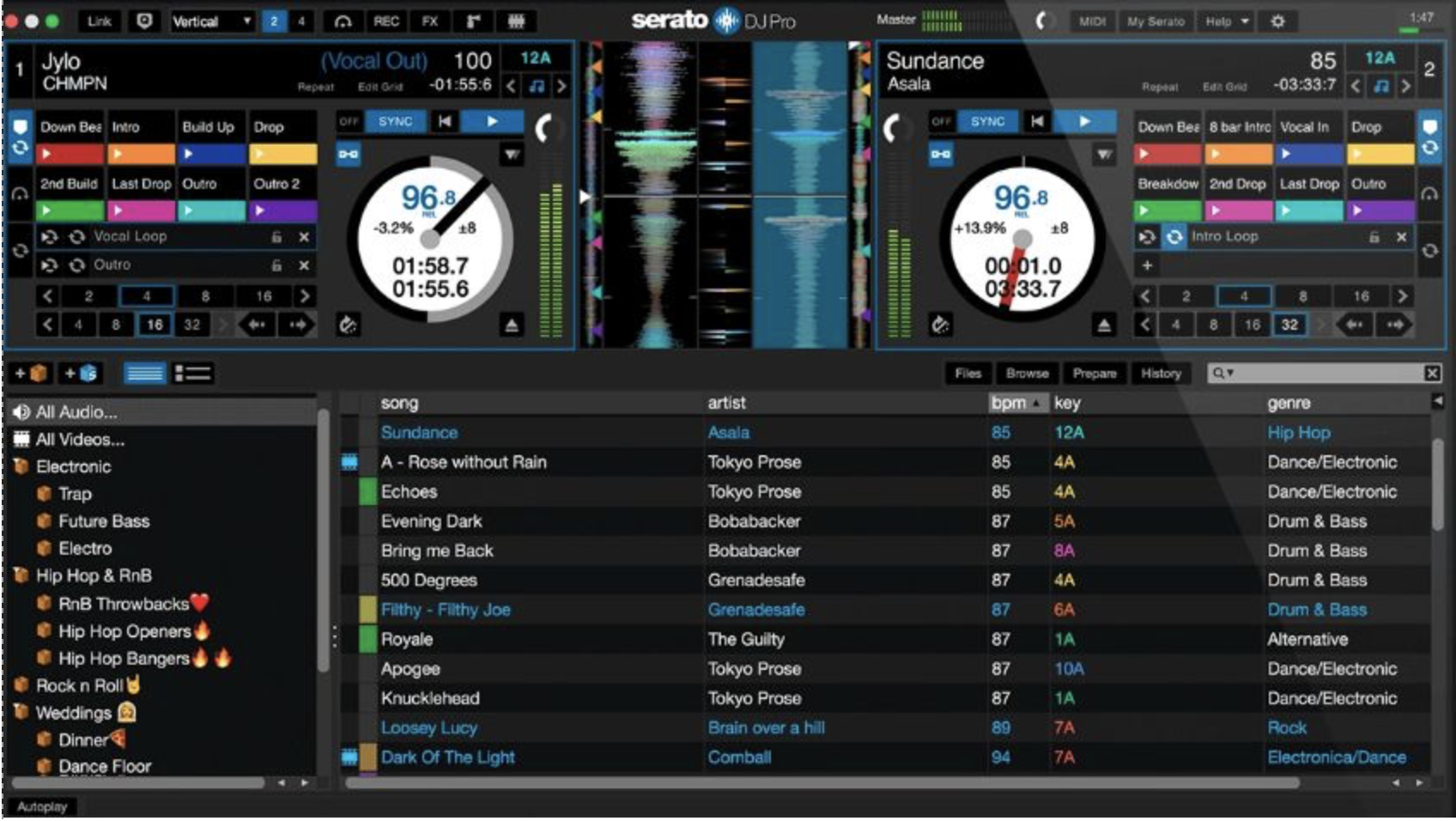Add a new saved loop slot on deck 2
This screenshot has height=821, width=1456.
(1147, 265)
